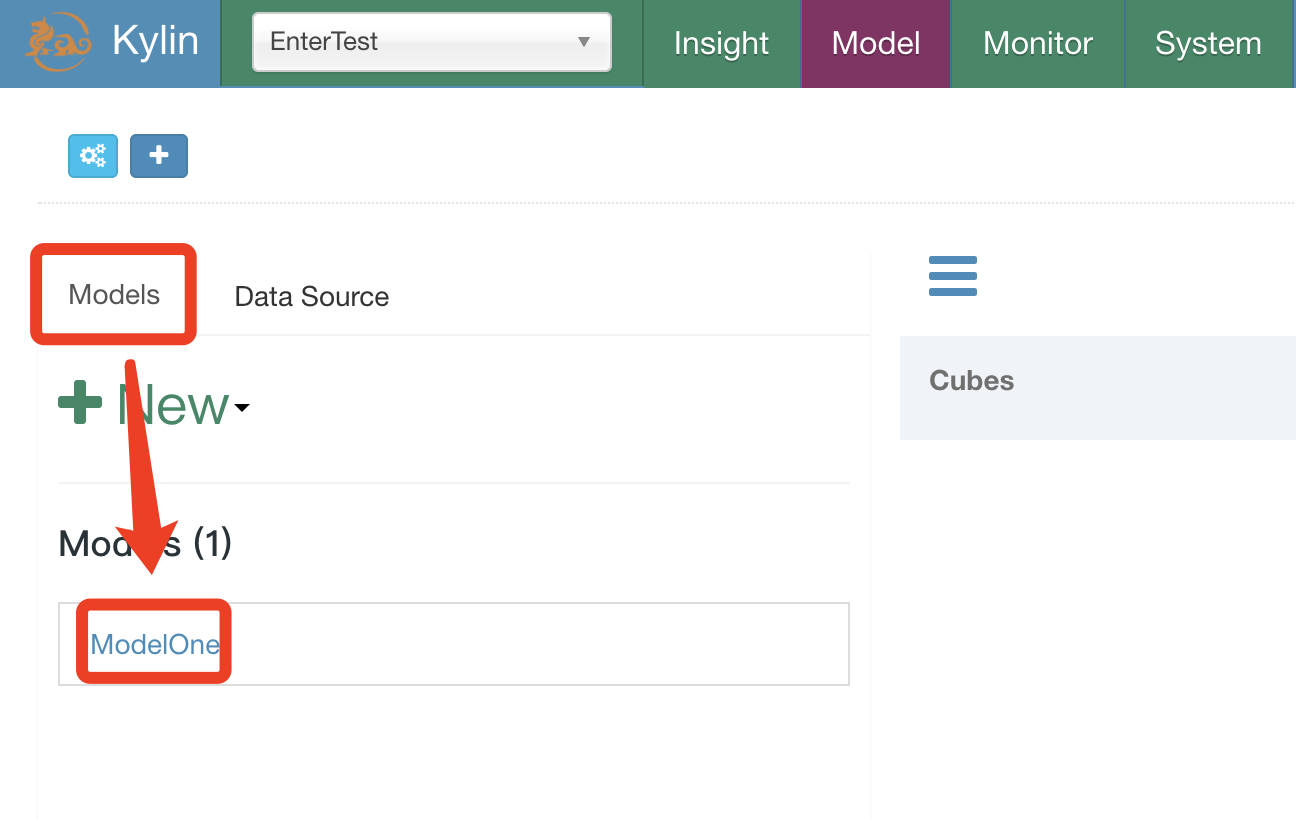Image resolution: width=1296 pixels, height=820 pixels.
Task: Click the Models (1) section heading
Action: click(145, 544)
